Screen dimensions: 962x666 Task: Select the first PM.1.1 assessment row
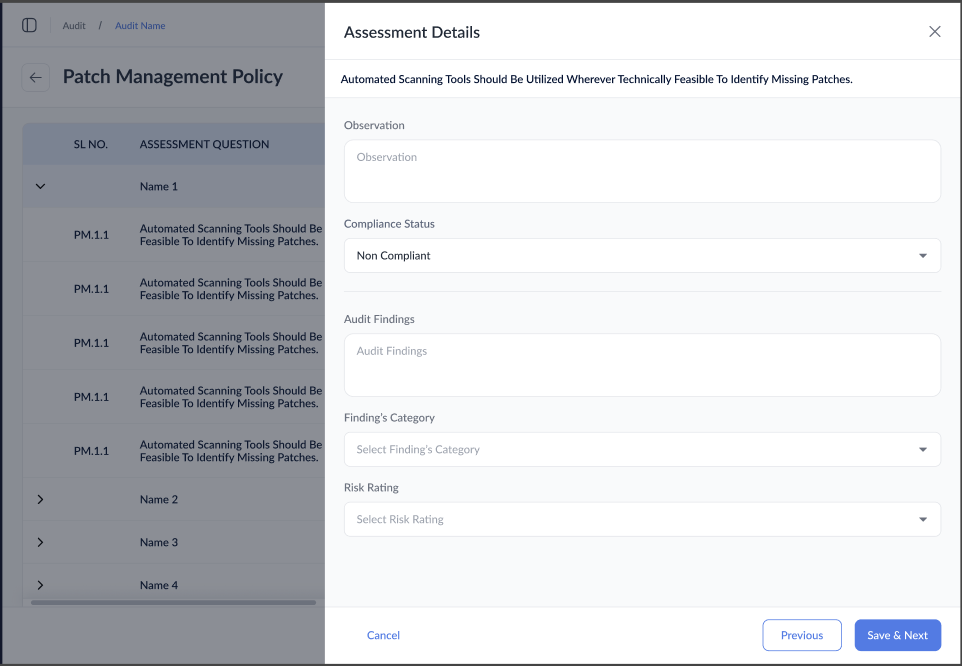pyautogui.click(x=200, y=235)
